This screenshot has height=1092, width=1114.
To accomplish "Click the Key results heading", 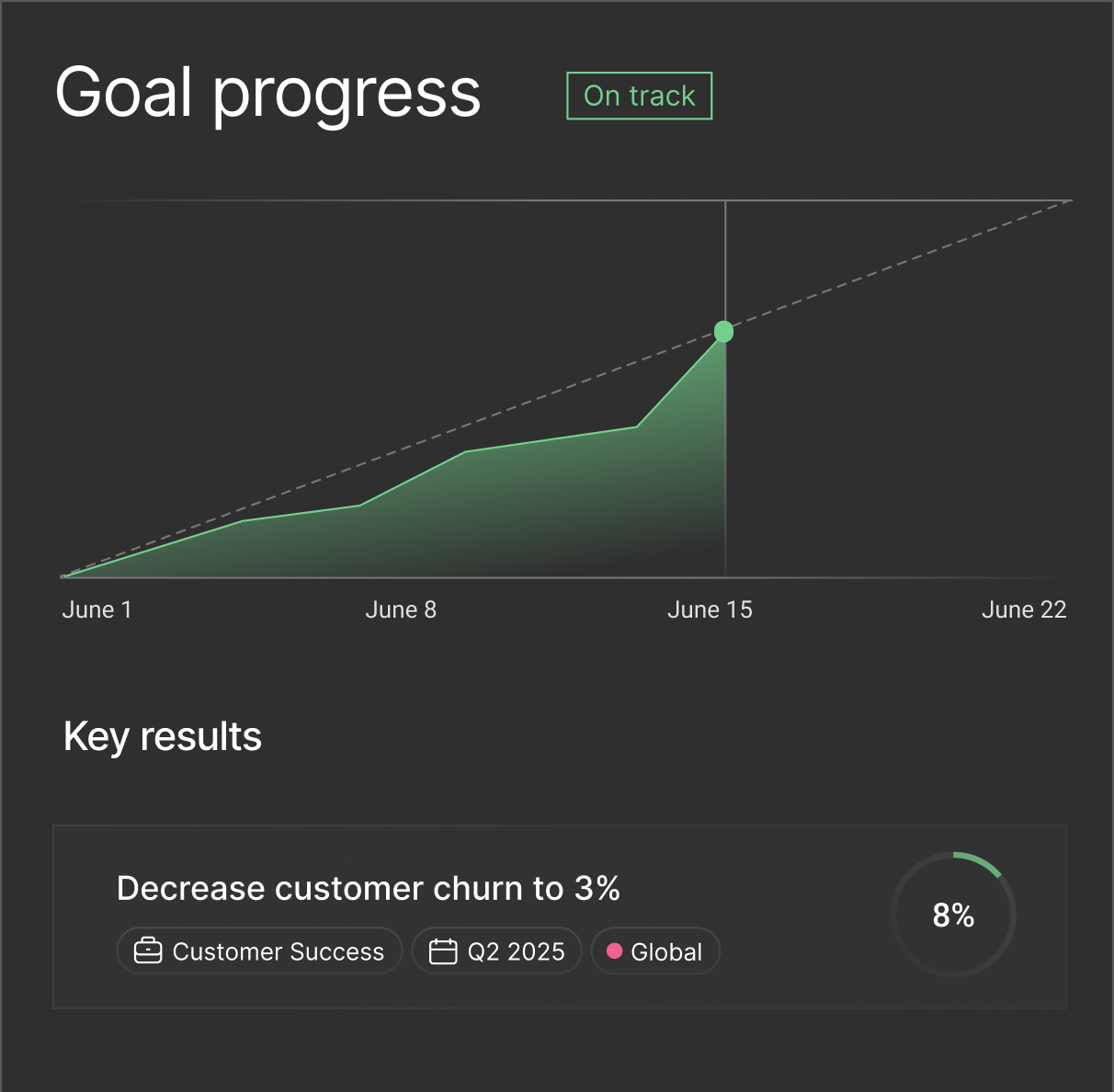I will click(x=163, y=736).
